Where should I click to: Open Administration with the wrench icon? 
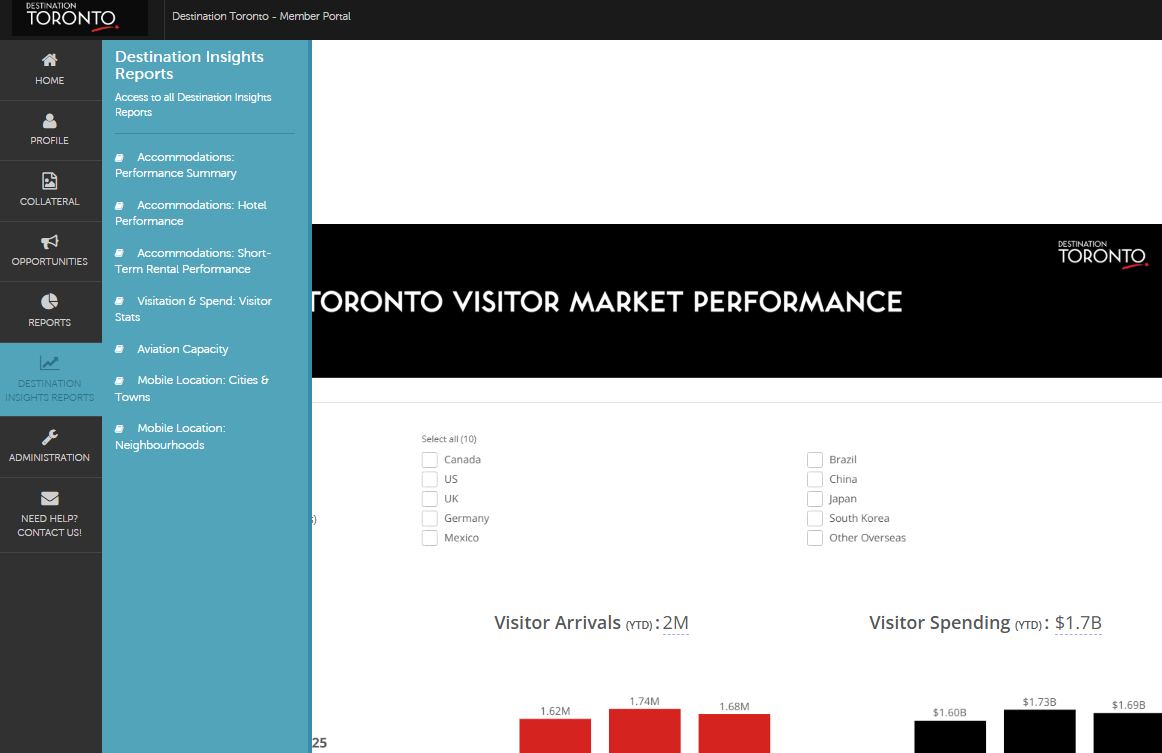49,438
